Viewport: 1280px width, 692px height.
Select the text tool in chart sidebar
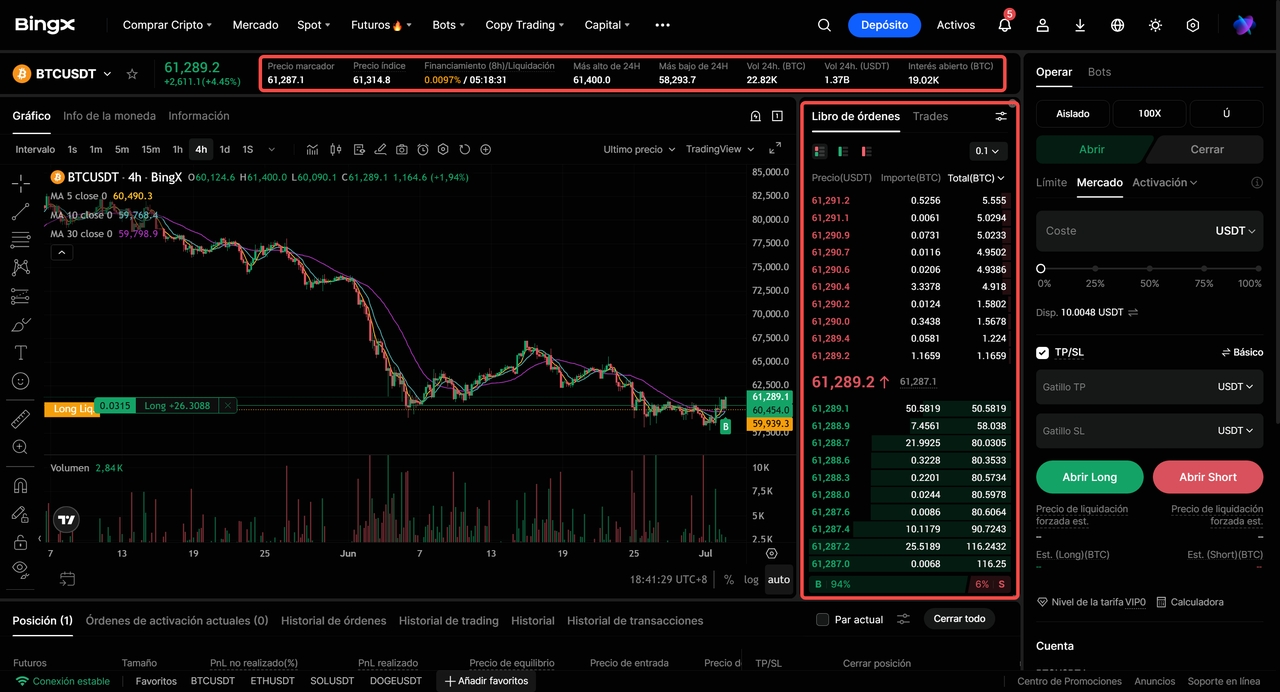pos(20,353)
